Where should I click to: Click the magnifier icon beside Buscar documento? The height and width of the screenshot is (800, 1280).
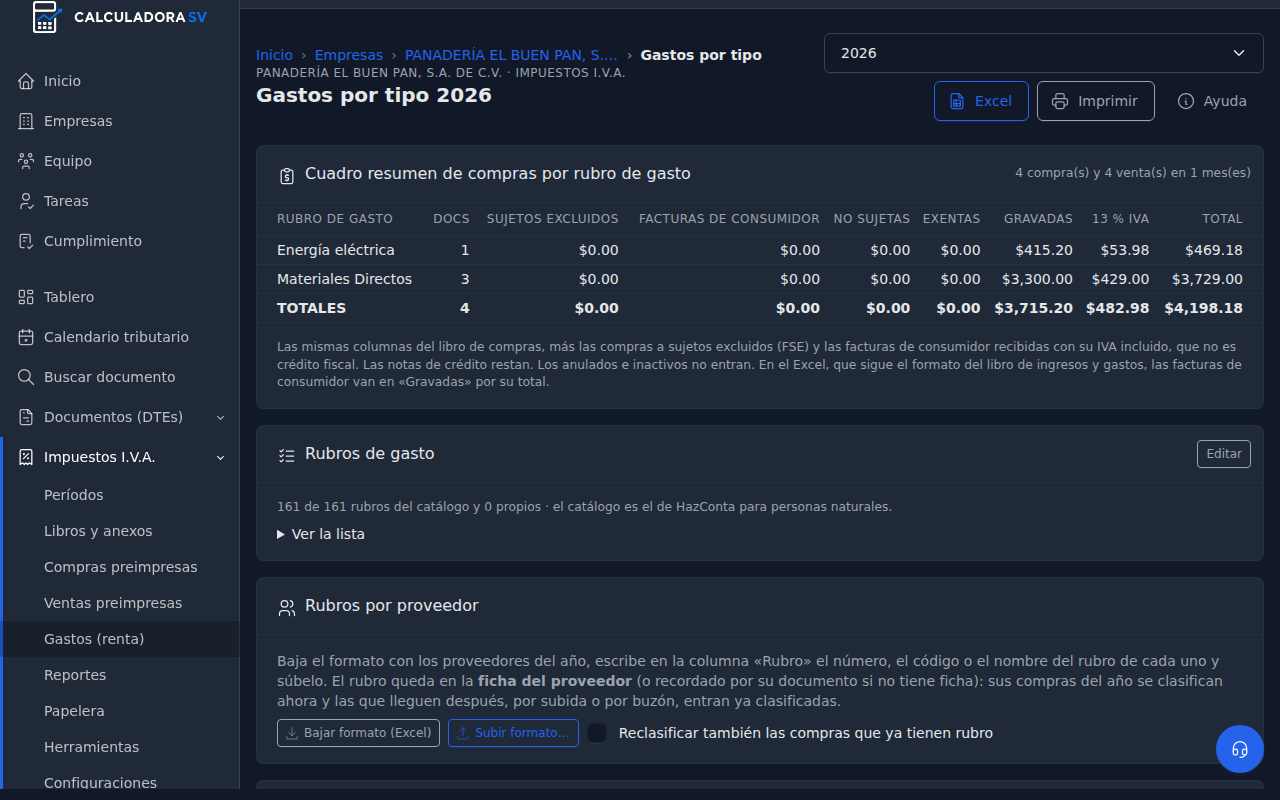click(x=26, y=377)
